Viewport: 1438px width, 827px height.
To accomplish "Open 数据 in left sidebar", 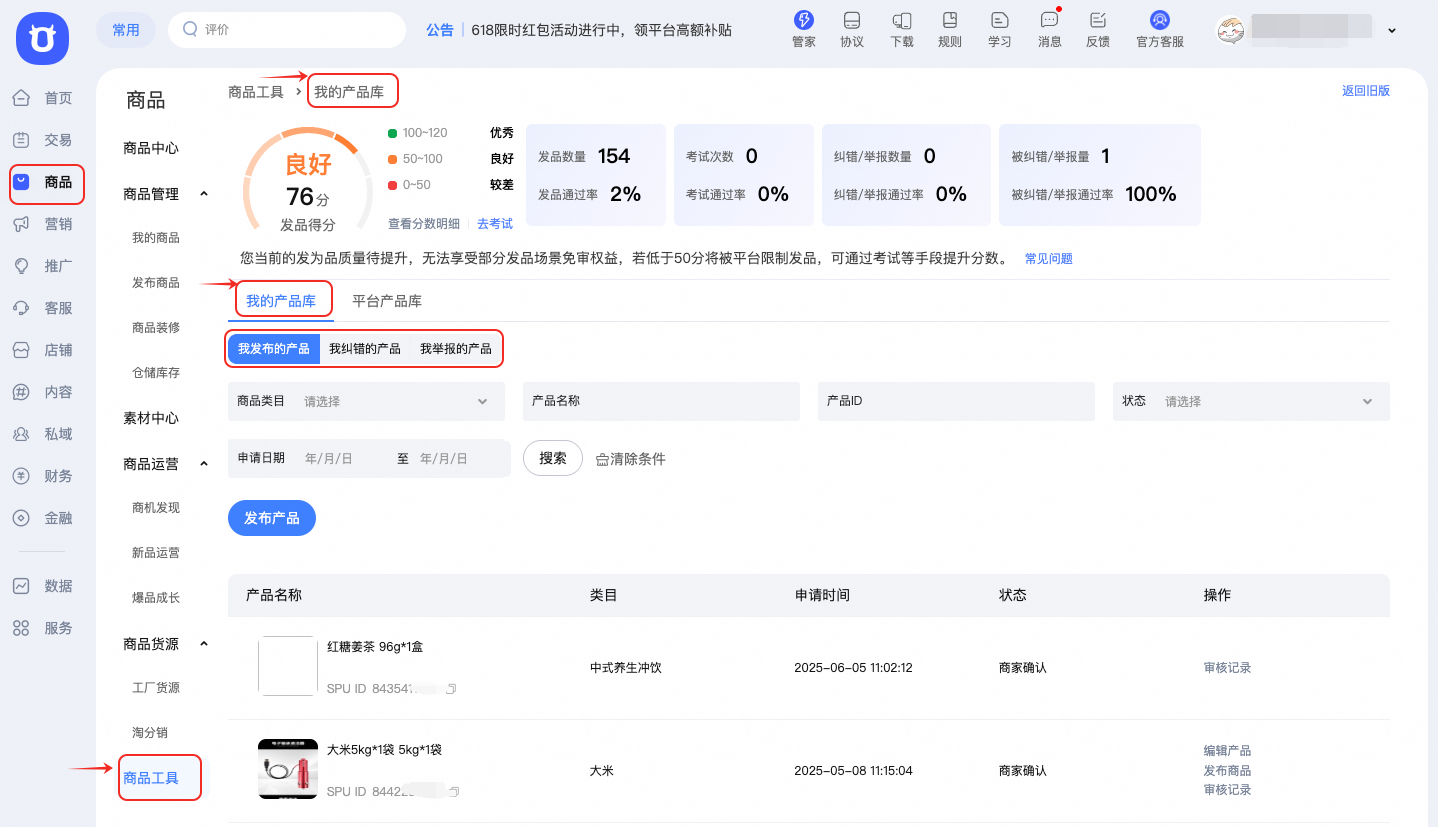I will (43, 586).
